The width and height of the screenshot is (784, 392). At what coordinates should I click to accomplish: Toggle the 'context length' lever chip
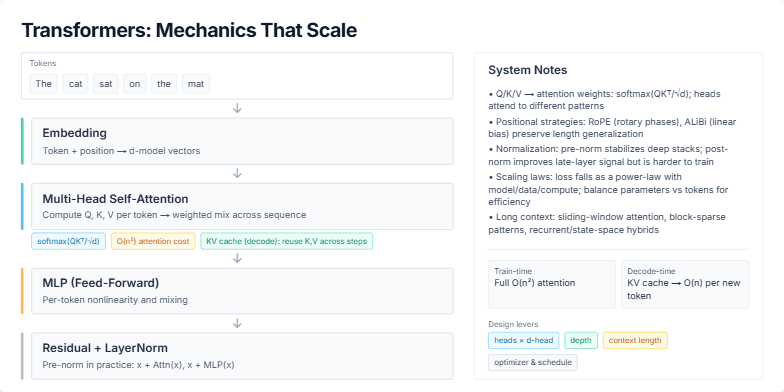coord(635,340)
